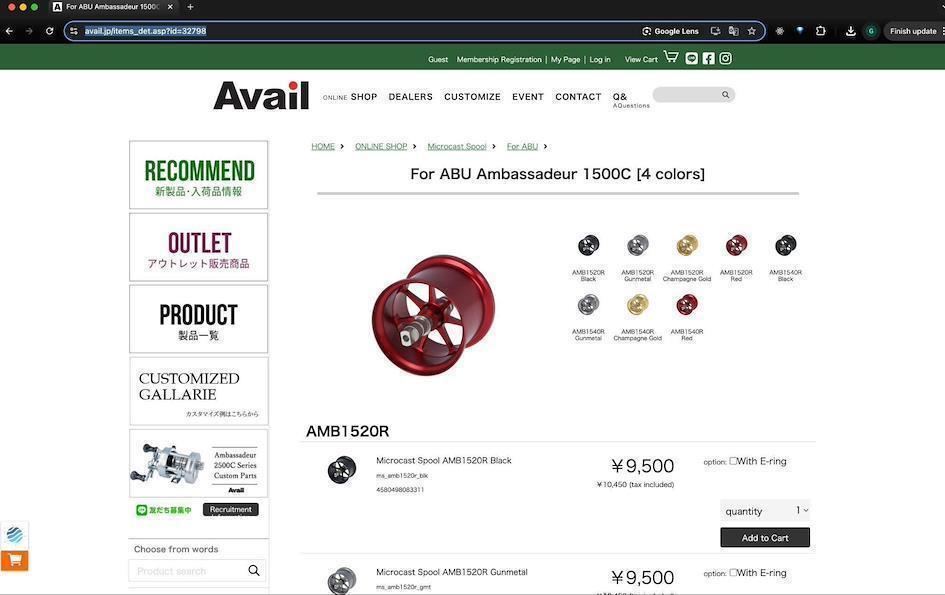The width and height of the screenshot is (945, 595).
Task: Select the AMB1540R Red spool thumbnail
Action: point(687,305)
